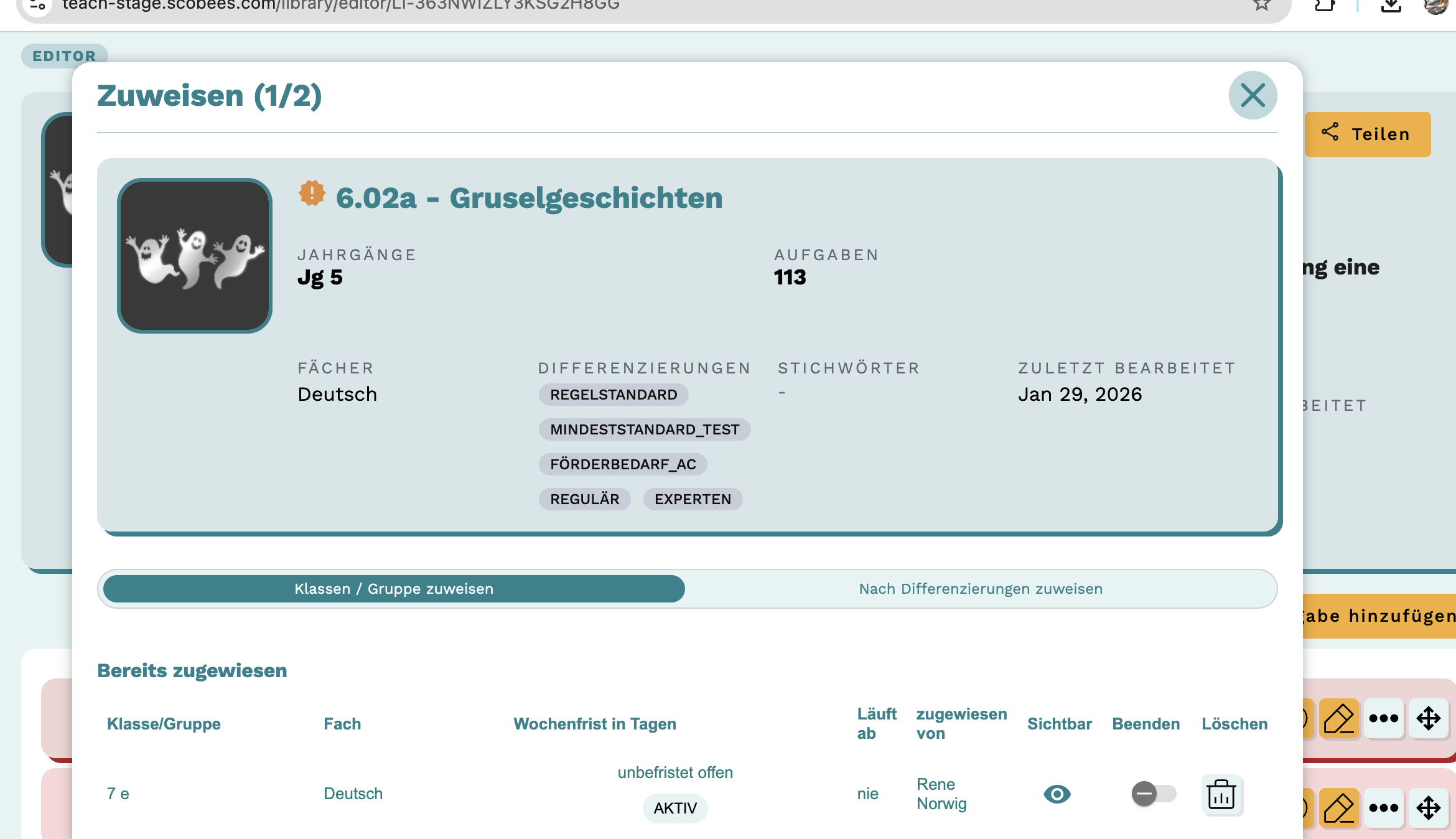Click the Teilen share button
Viewport: 1456px width, 839px height.
1368,134
